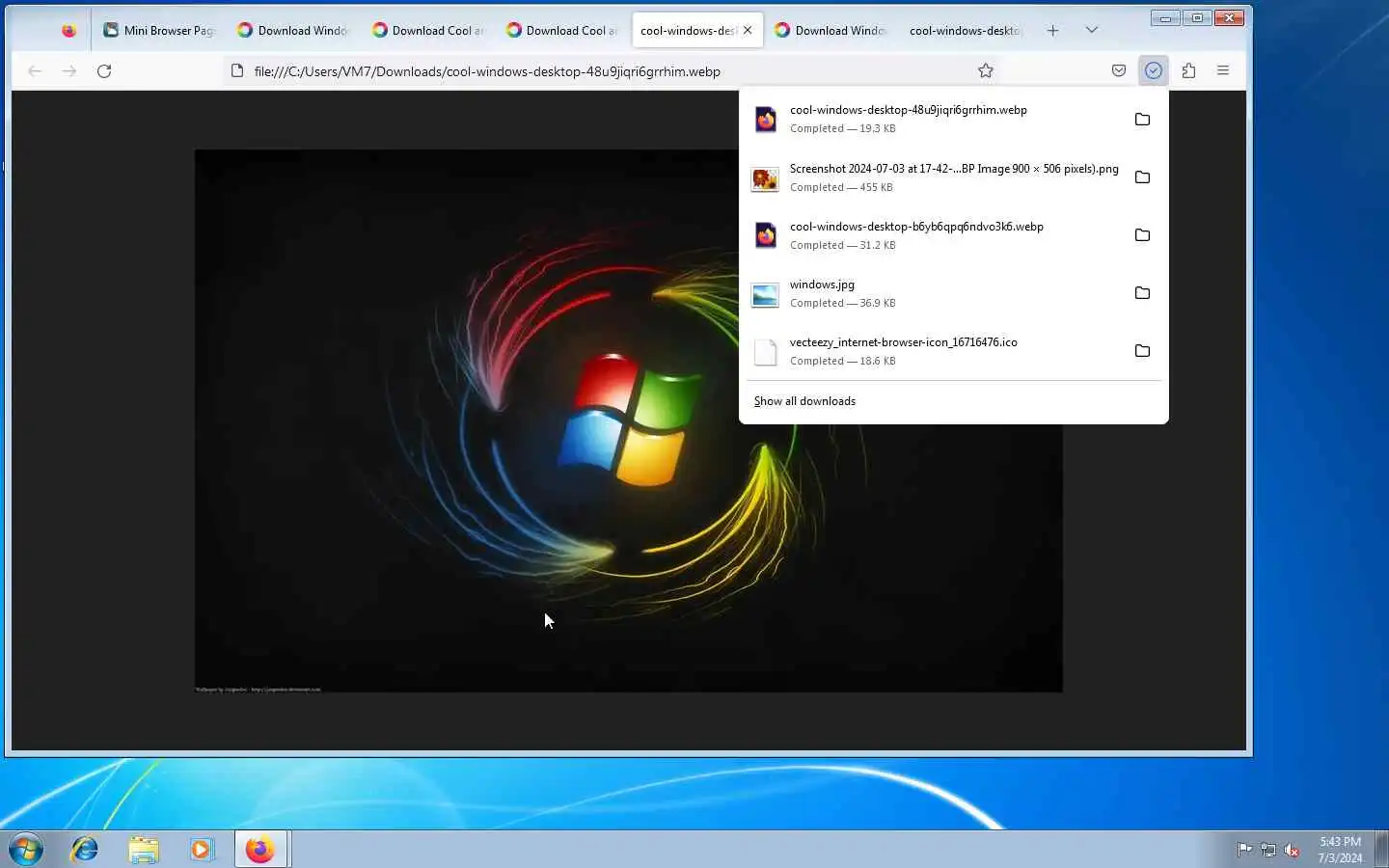
Task: Open the downloaded Screenshot 2024-07-03 png entry
Action: pos(935,176)
